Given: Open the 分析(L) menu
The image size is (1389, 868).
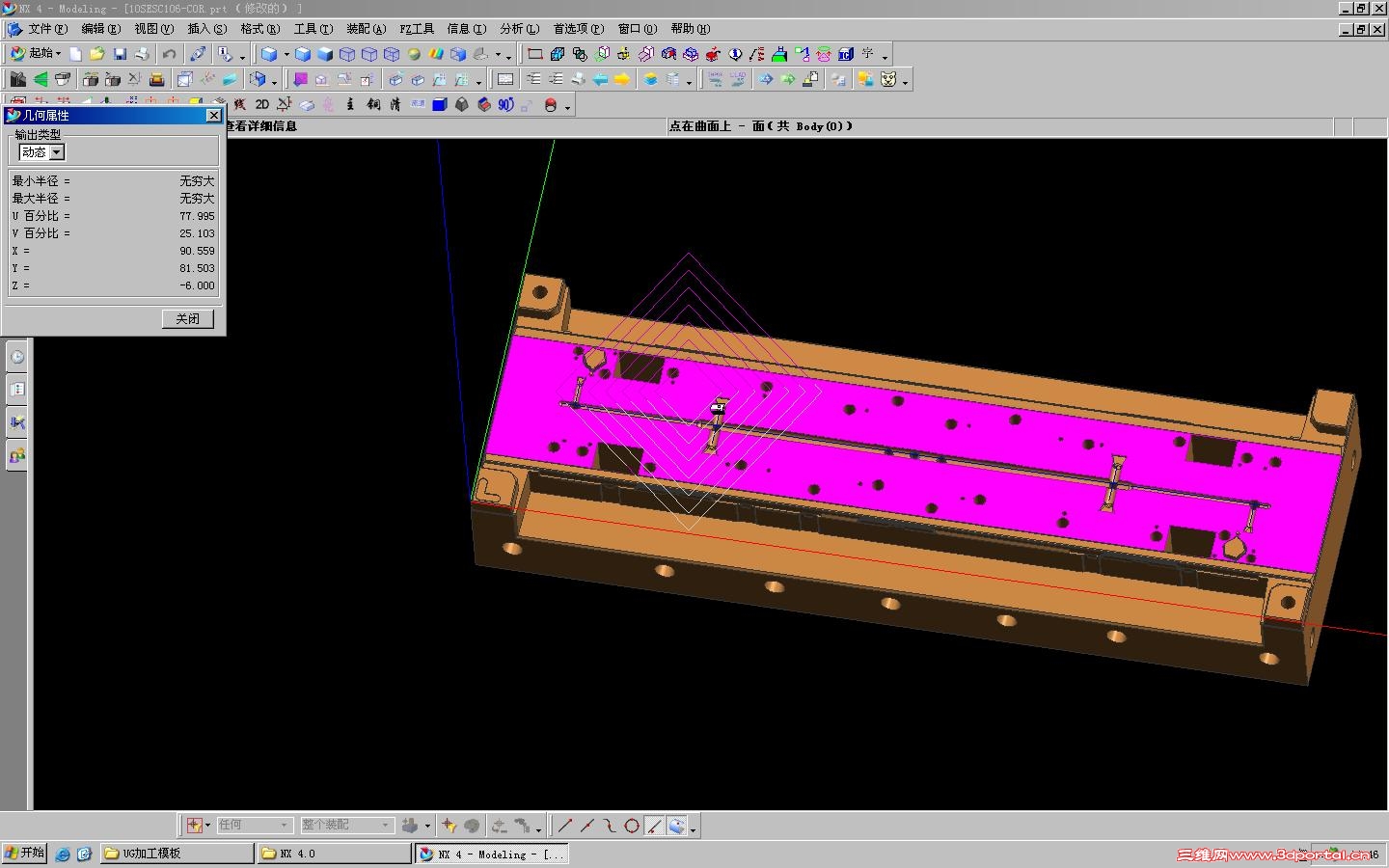Looking at the screenshot, I should tap(519, 29).
